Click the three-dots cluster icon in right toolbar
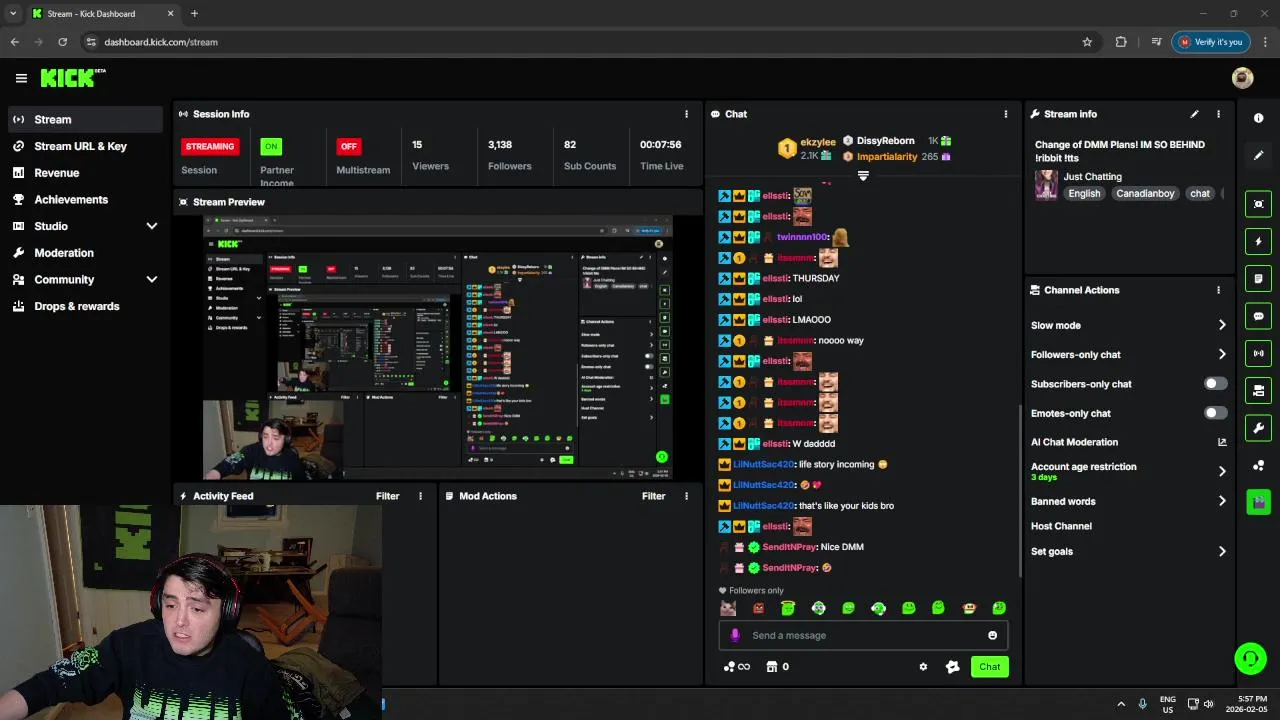Screen dimensions: 1280x720 [1259, 466]
